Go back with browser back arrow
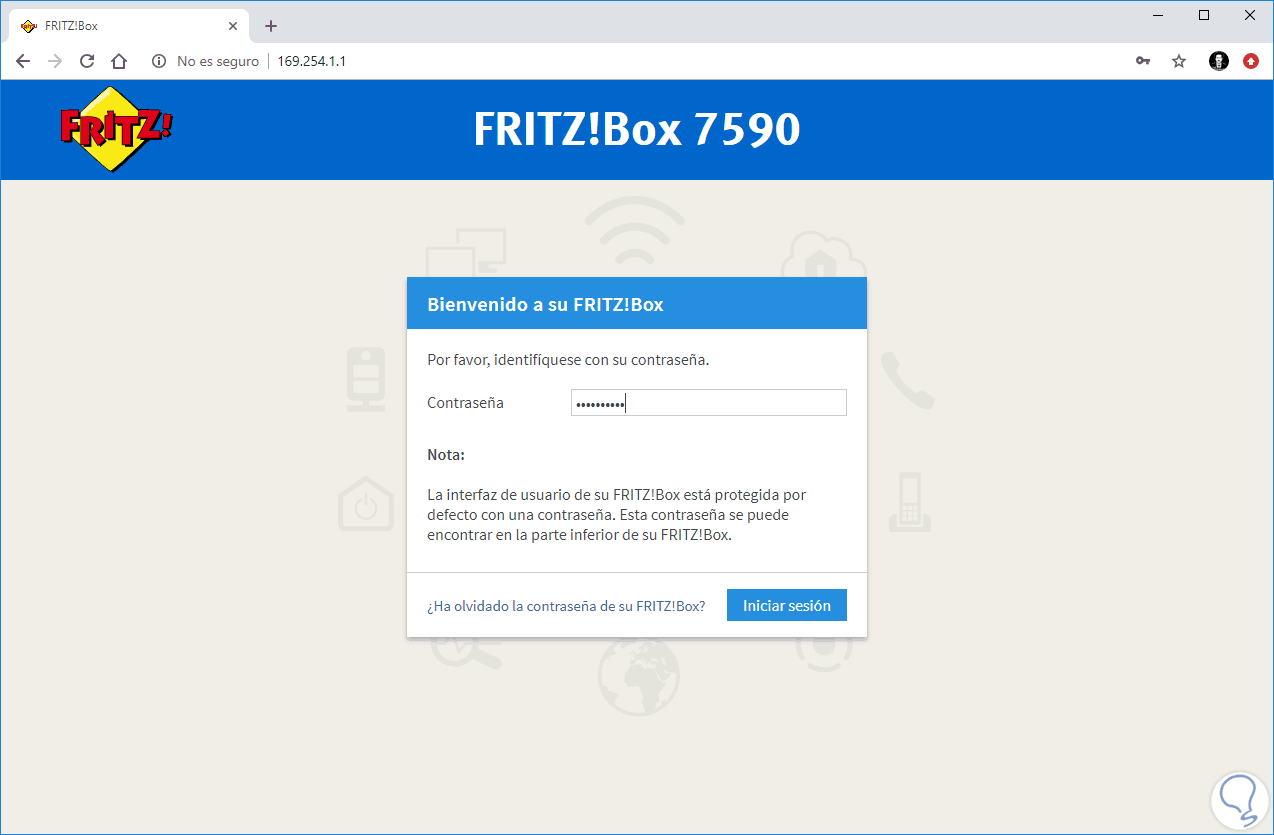1274x835 pixels. pos(23,61)
